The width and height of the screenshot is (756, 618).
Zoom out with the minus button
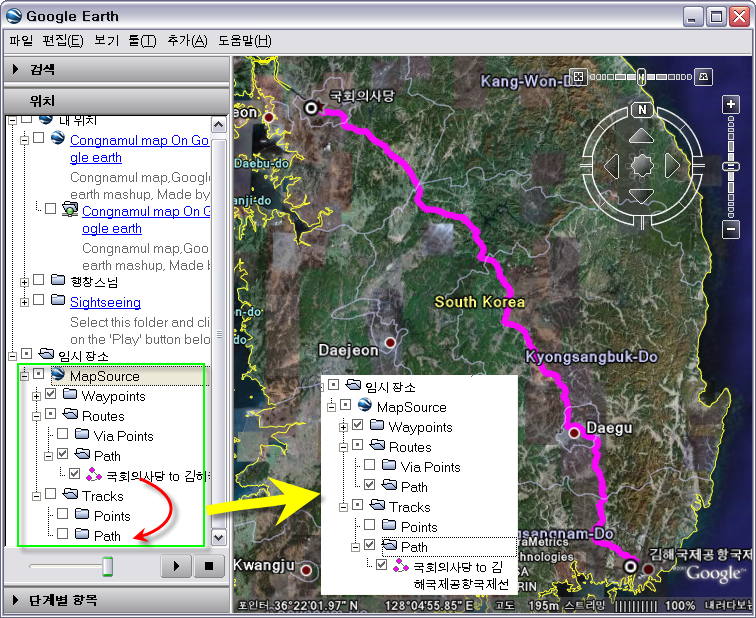click(731, 229)
